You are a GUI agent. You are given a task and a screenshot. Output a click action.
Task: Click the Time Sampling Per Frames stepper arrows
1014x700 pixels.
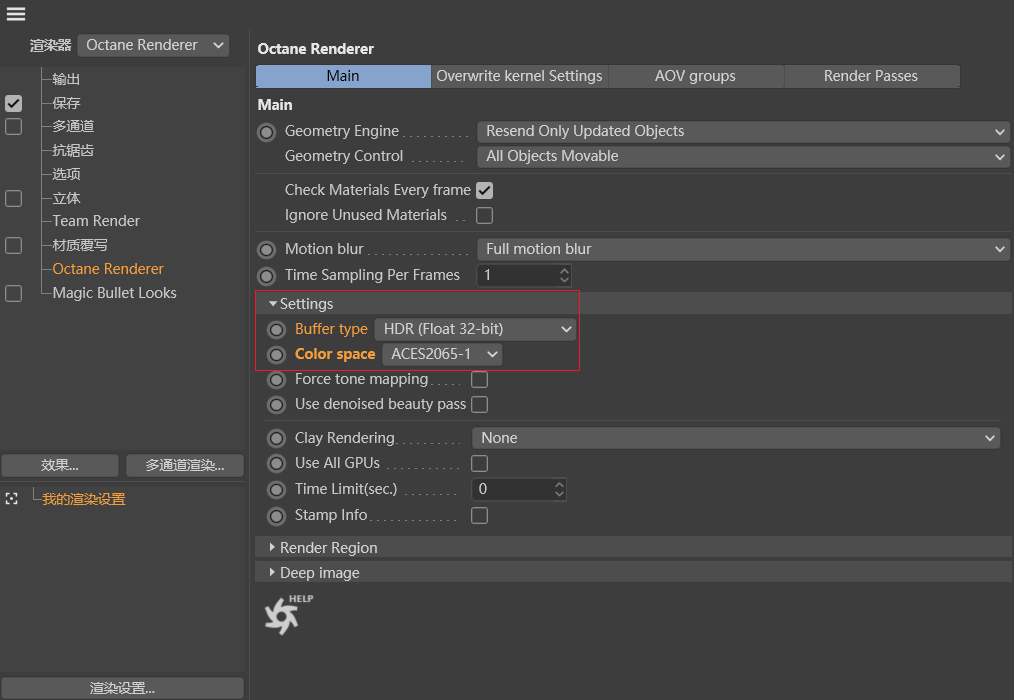click(x=565, y=276)
